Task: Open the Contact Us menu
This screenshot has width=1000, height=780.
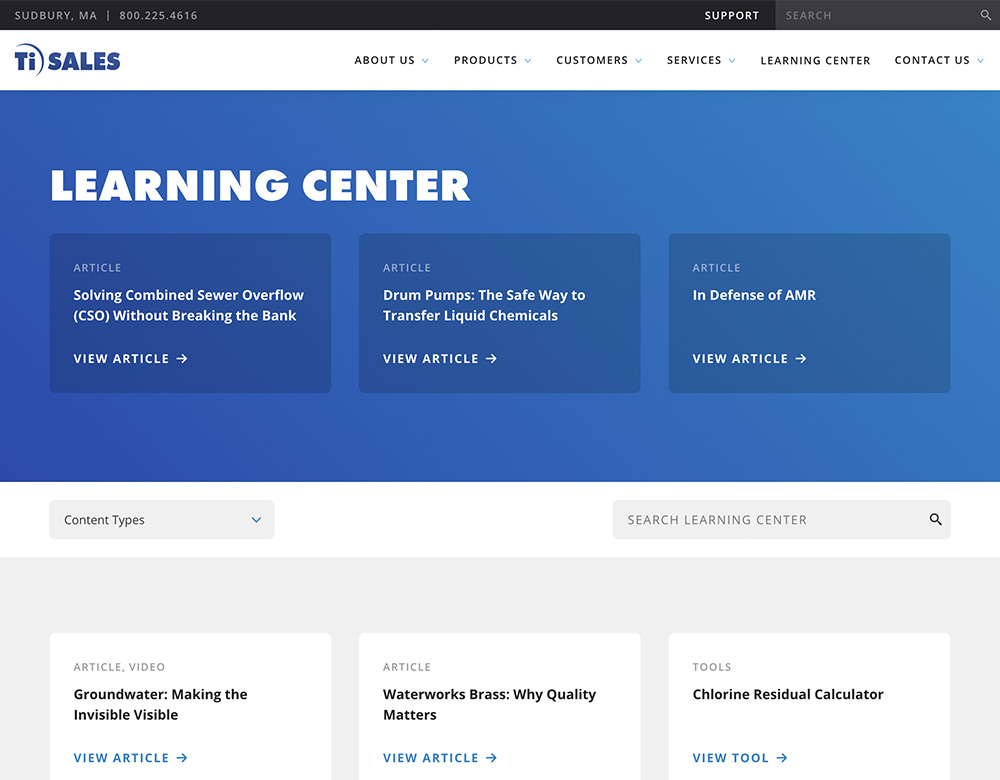Action: pos(932,60)
